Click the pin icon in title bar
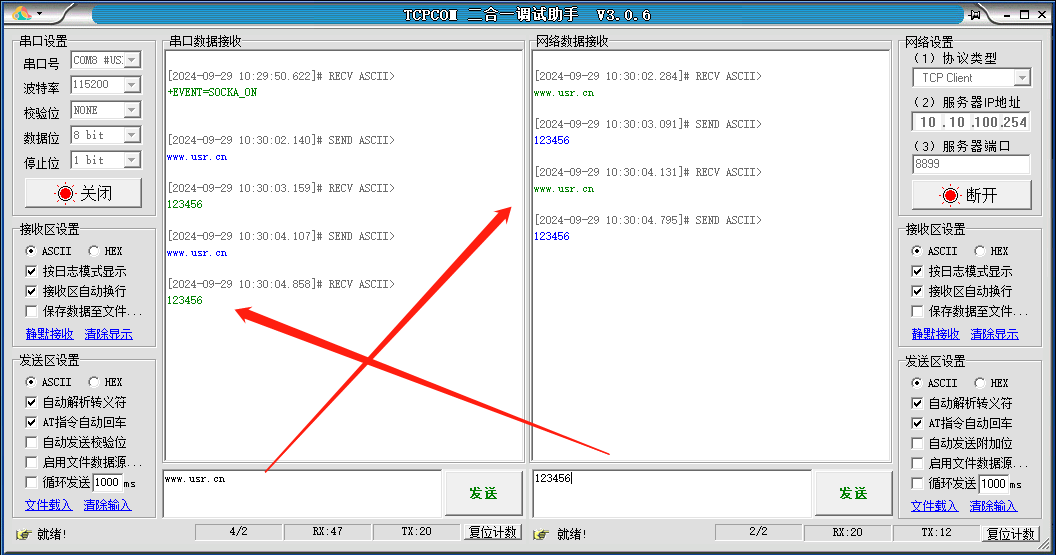The width and height of the screenshot is (1056, 555). point(975,14)
